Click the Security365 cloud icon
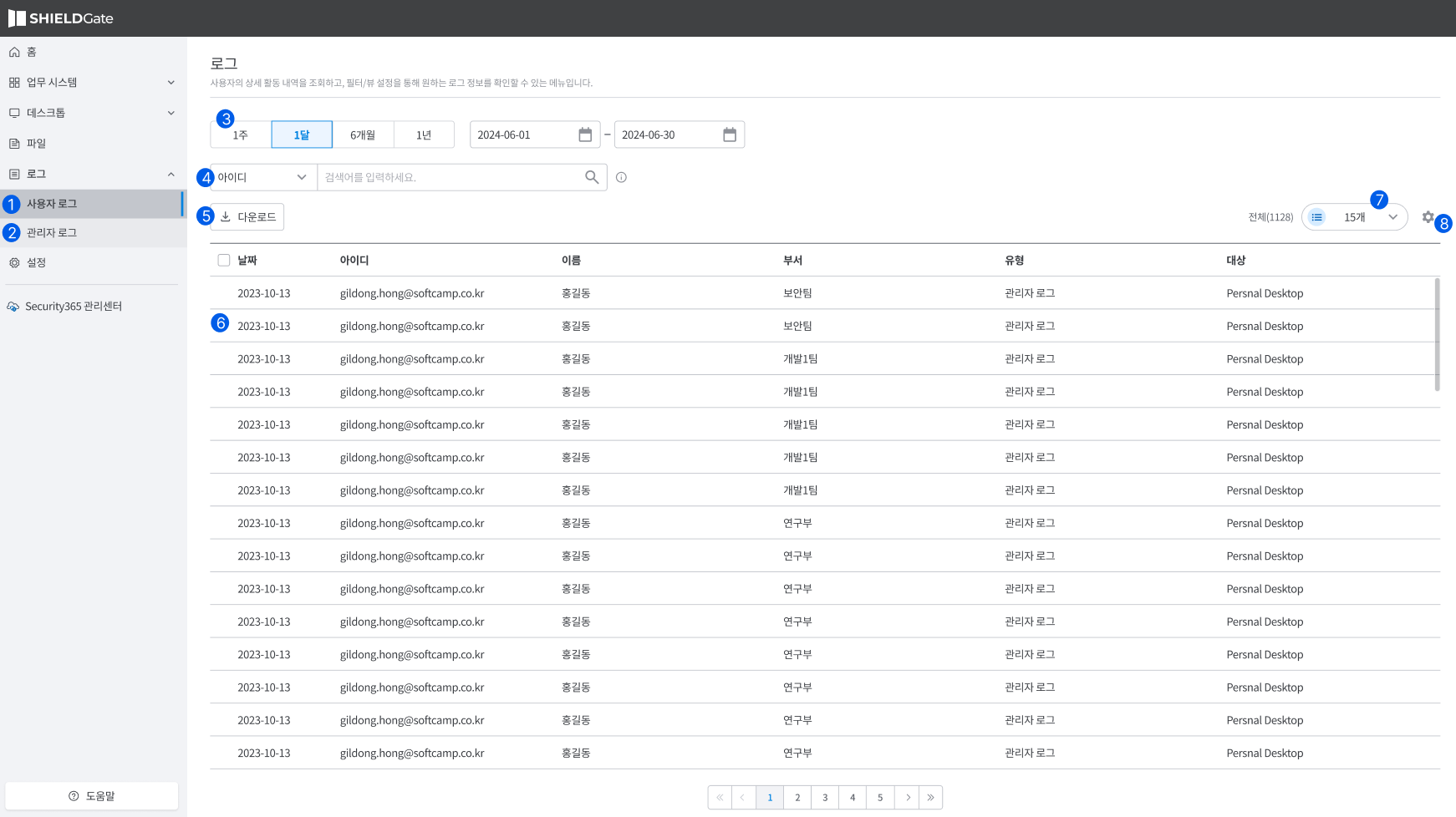 tap(13, 307)
